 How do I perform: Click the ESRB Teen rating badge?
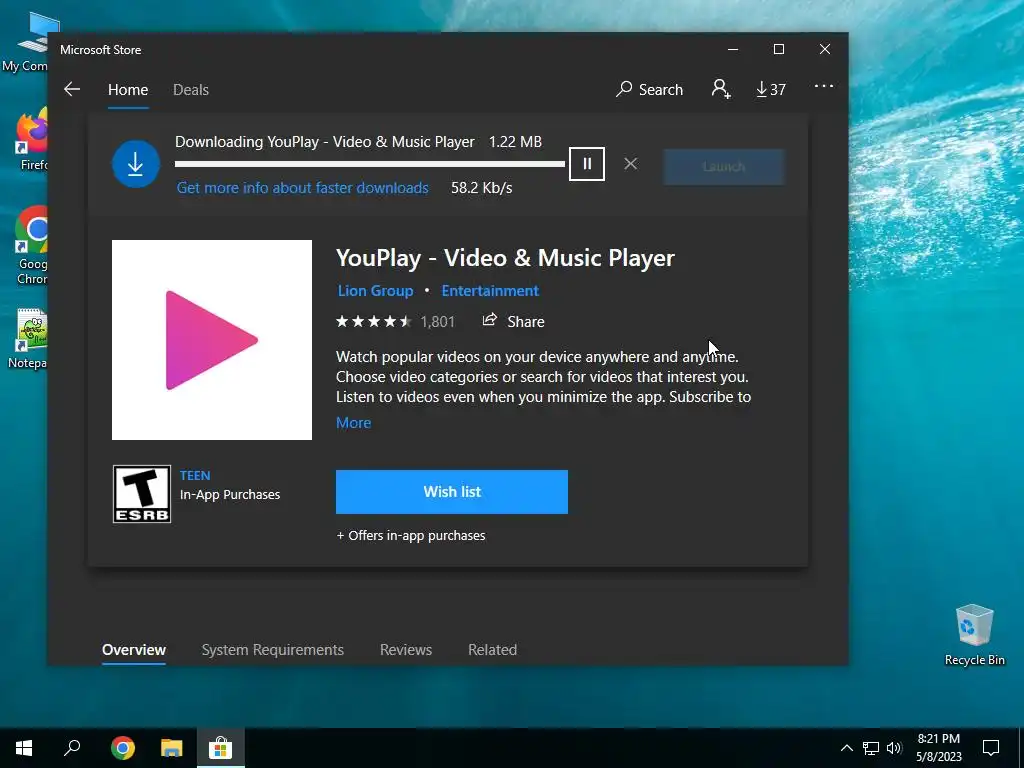tap(142, 494)
